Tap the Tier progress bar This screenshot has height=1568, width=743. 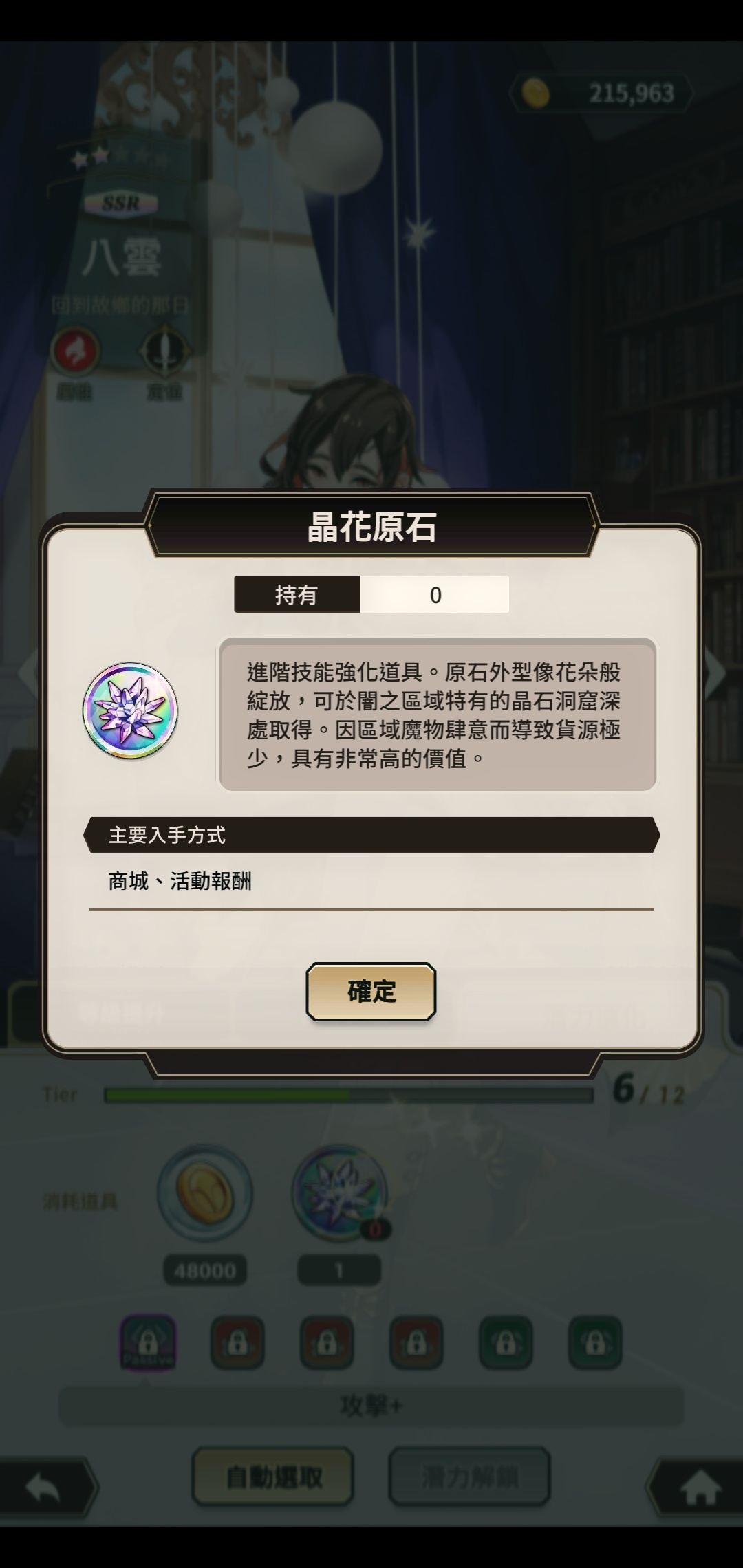[x=349, y=1095]
